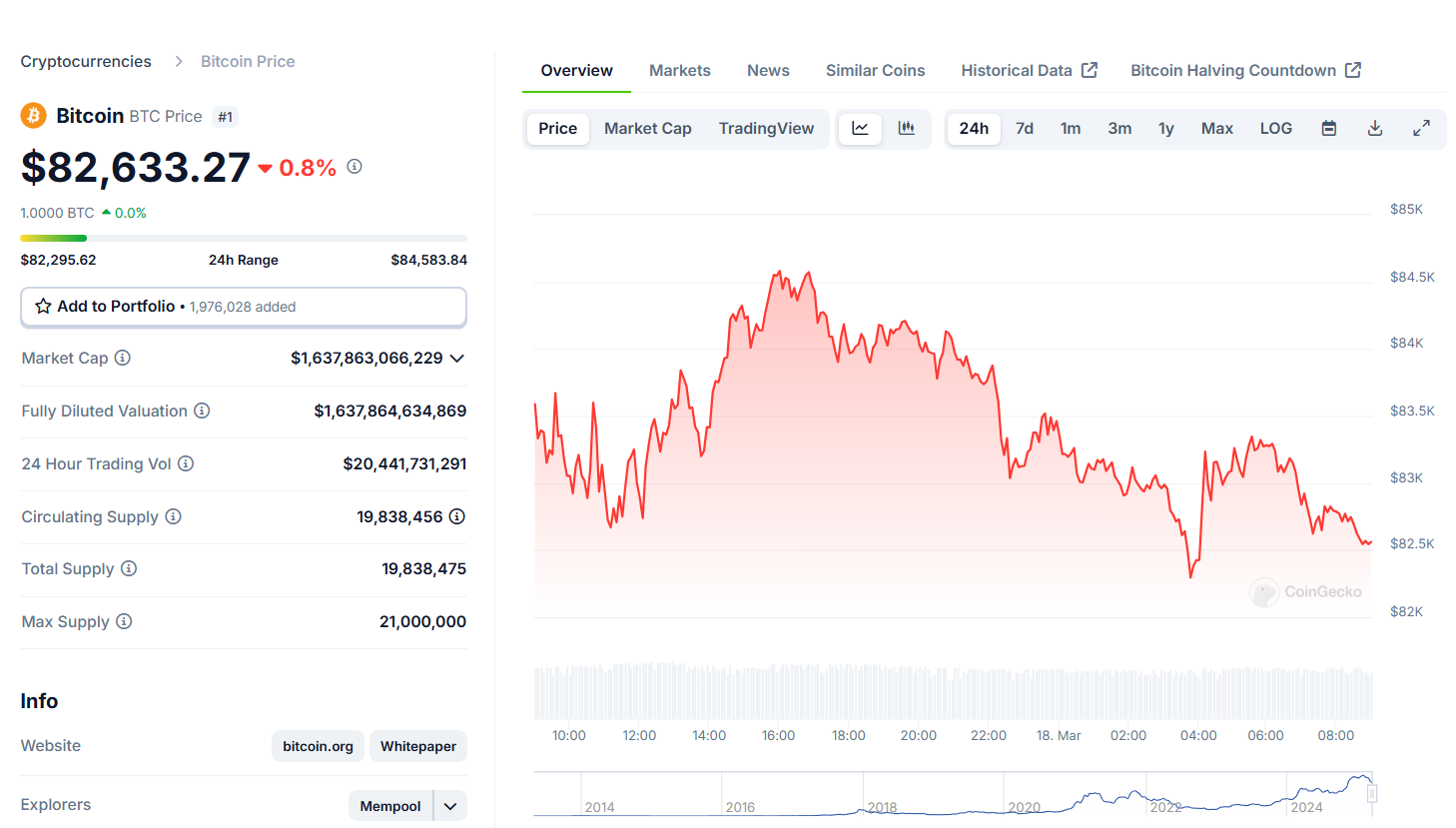
Task: Click the mini historical price navigator chart
Action: 954,794
